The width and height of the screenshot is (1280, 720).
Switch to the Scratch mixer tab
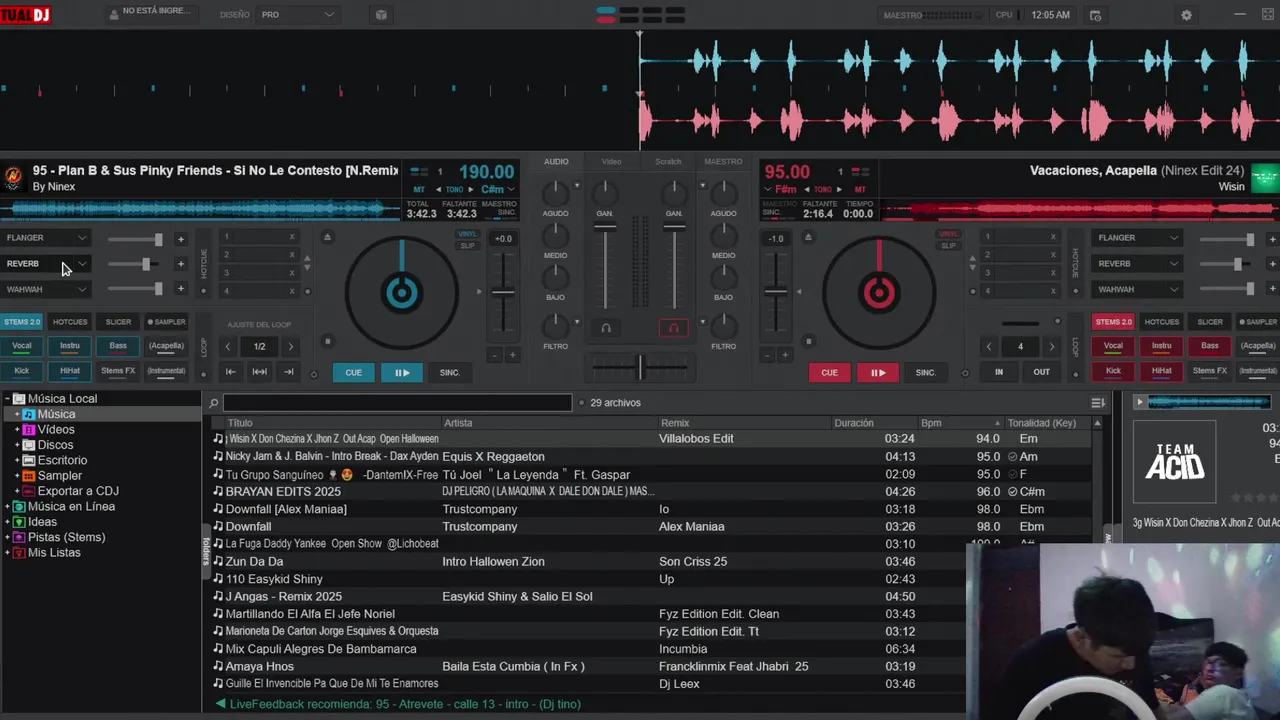click(x=668, y=161)
